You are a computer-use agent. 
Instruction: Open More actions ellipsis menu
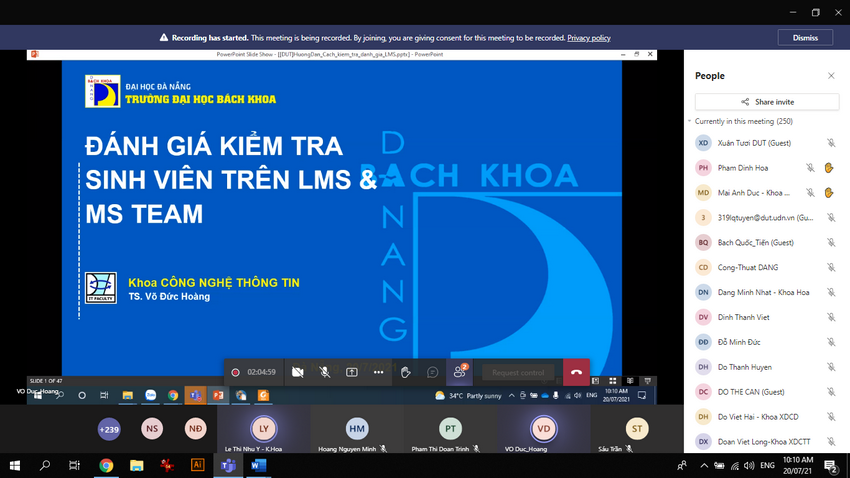pyautogui.click(x=378, y=372)
